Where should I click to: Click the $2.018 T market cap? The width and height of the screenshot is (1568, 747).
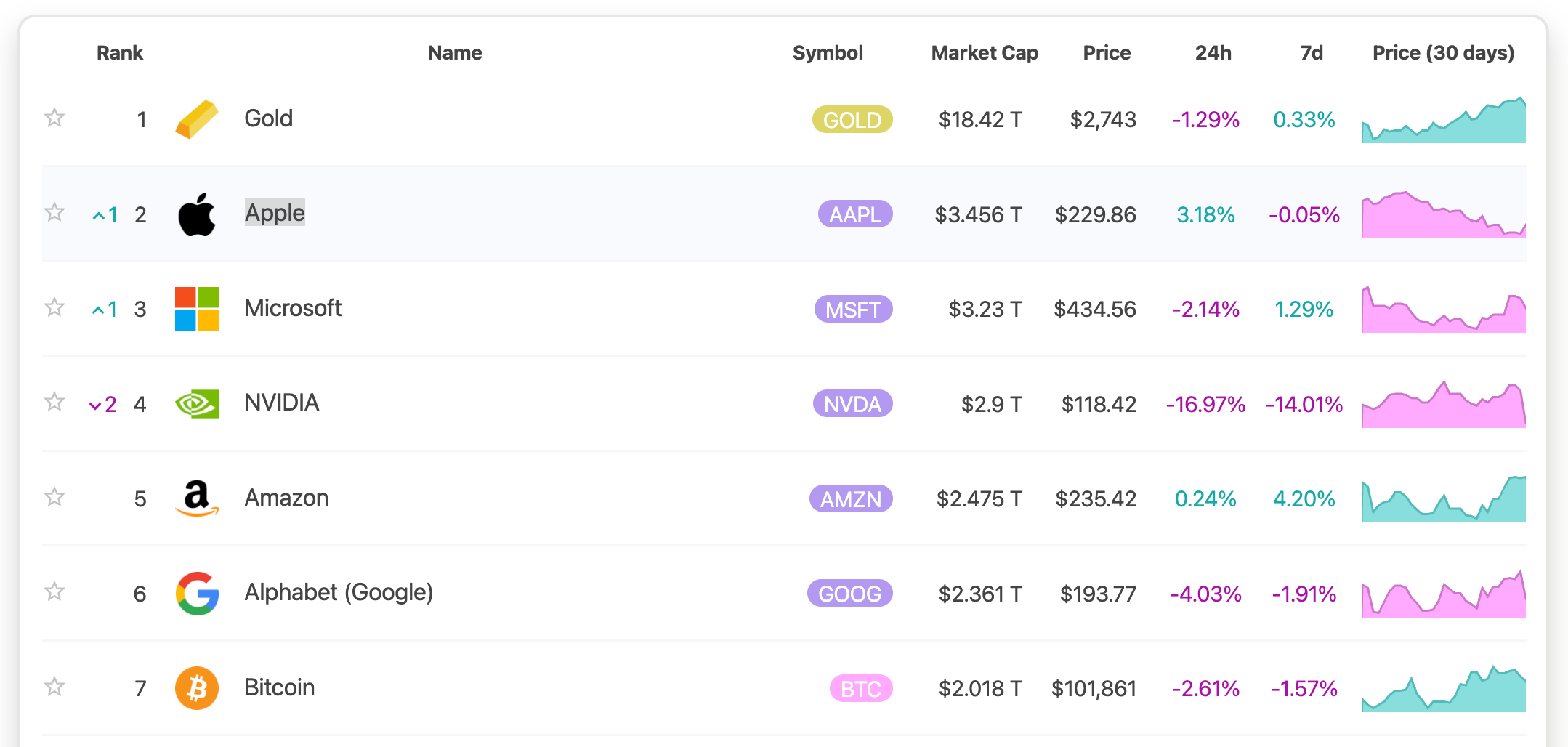(x=980, y=688)
